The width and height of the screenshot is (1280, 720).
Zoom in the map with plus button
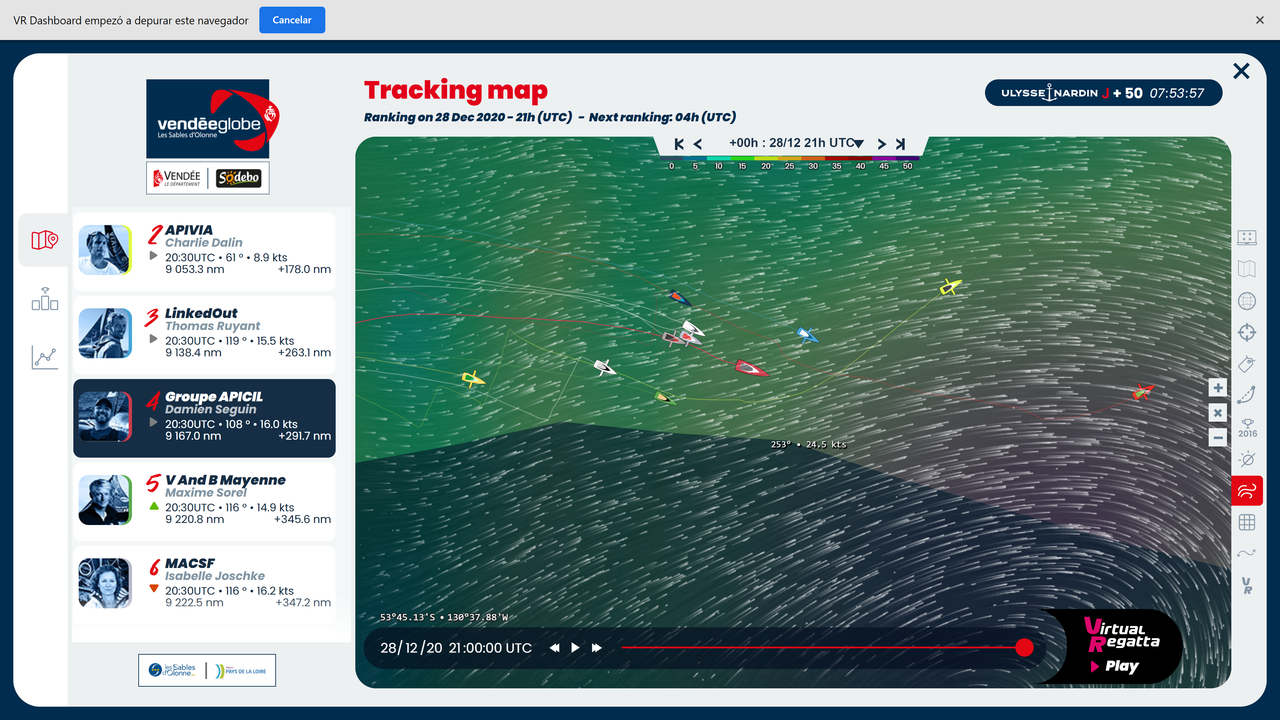(1217, 388)
